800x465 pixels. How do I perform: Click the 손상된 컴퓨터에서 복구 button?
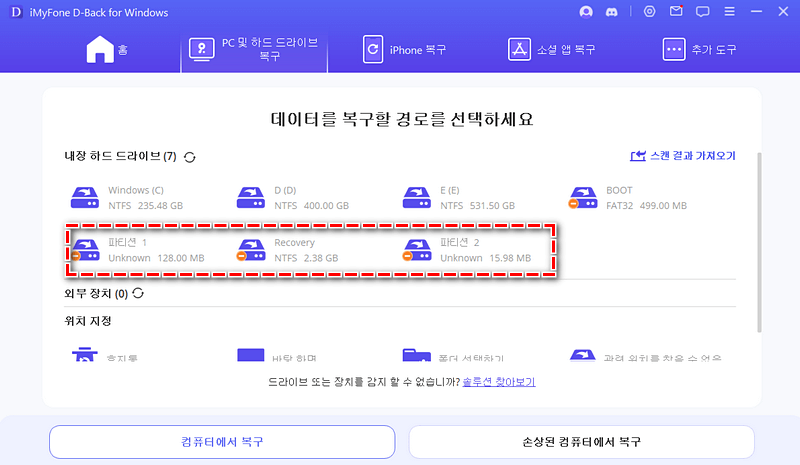(582, 442)
